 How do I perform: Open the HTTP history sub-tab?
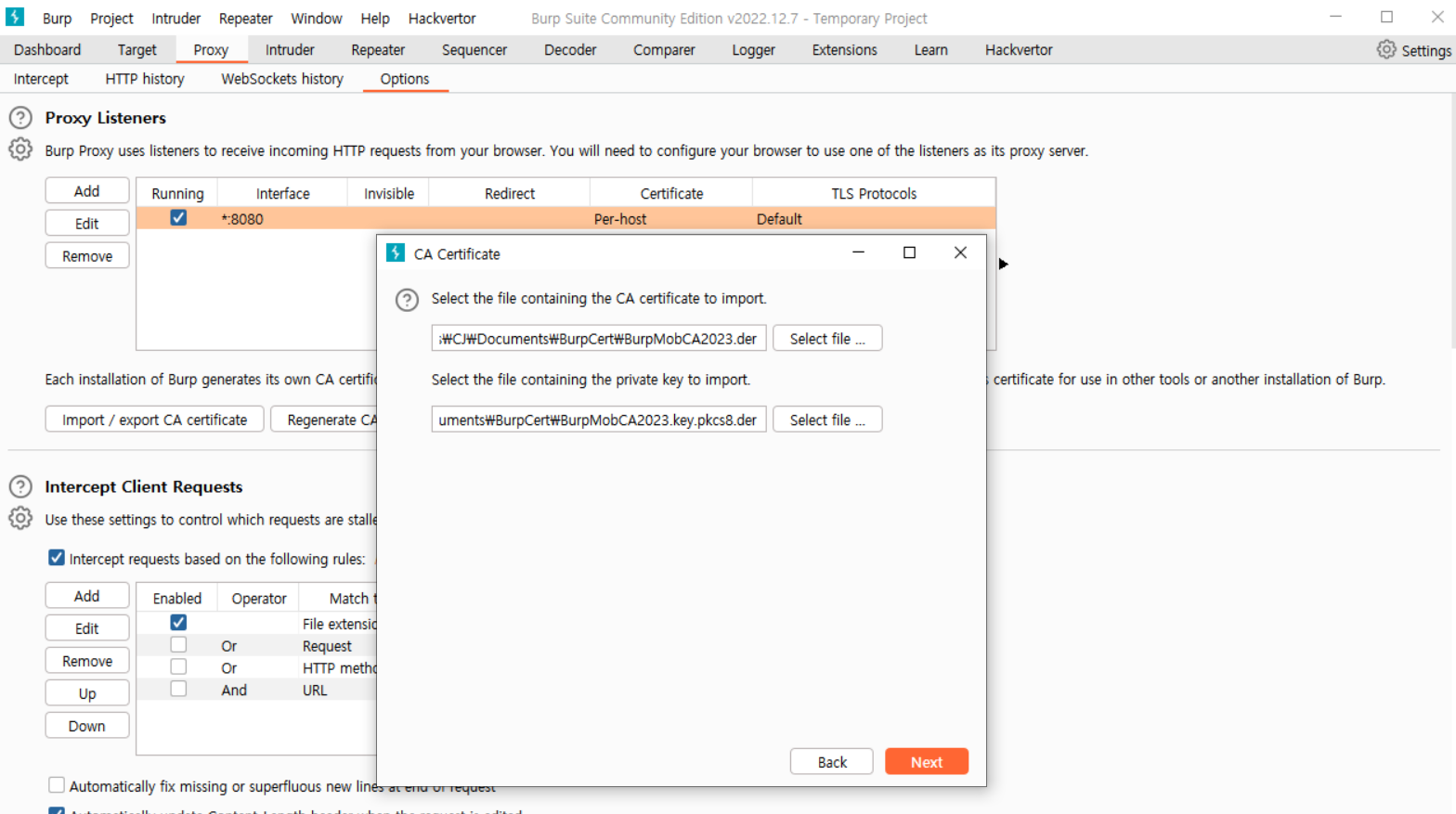coord(145,79)
